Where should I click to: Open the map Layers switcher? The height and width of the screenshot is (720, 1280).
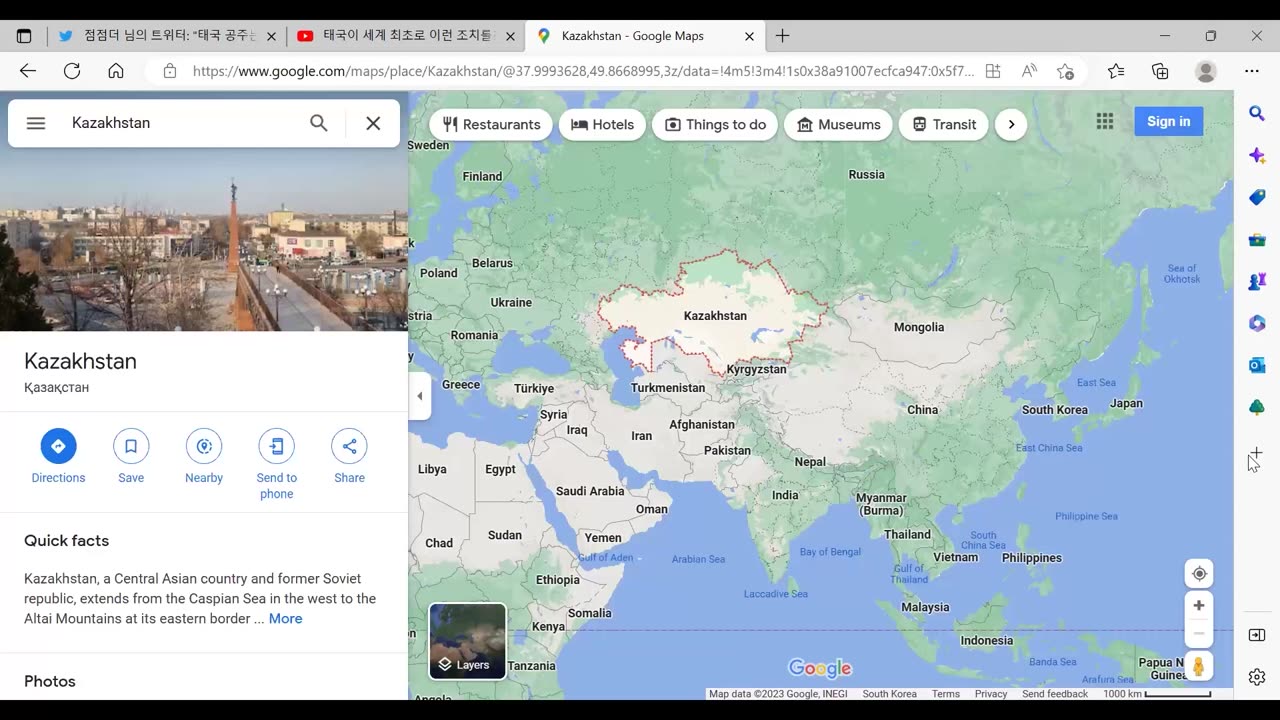click(467, 641)
